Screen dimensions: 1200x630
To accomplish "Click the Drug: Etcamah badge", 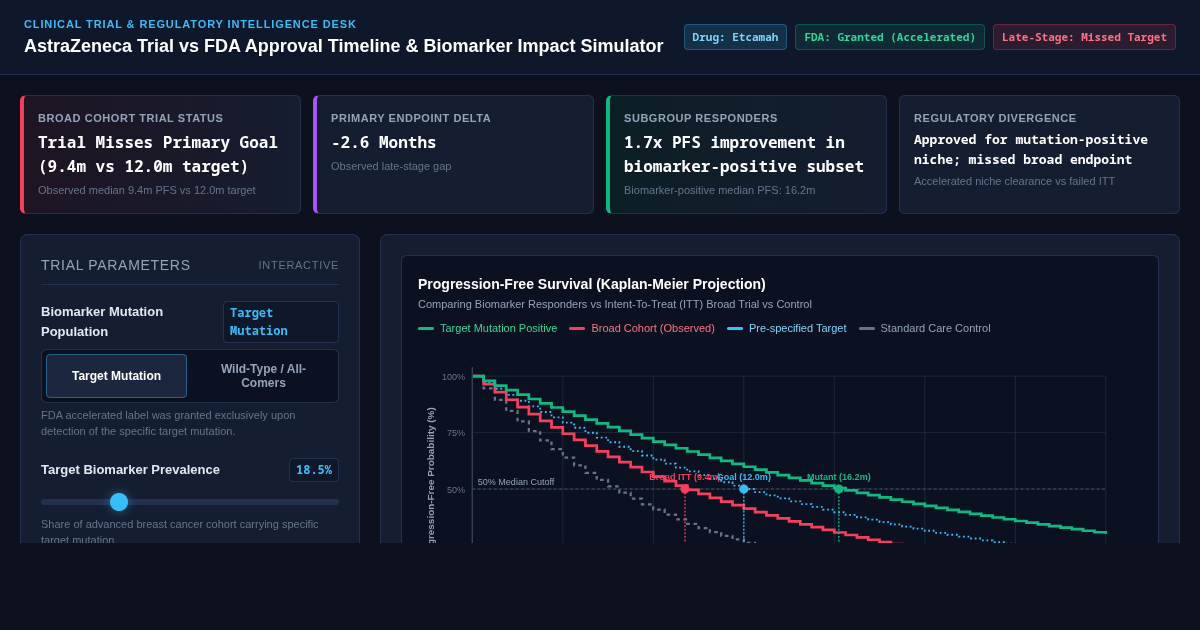I will click(x=735, y=37).
